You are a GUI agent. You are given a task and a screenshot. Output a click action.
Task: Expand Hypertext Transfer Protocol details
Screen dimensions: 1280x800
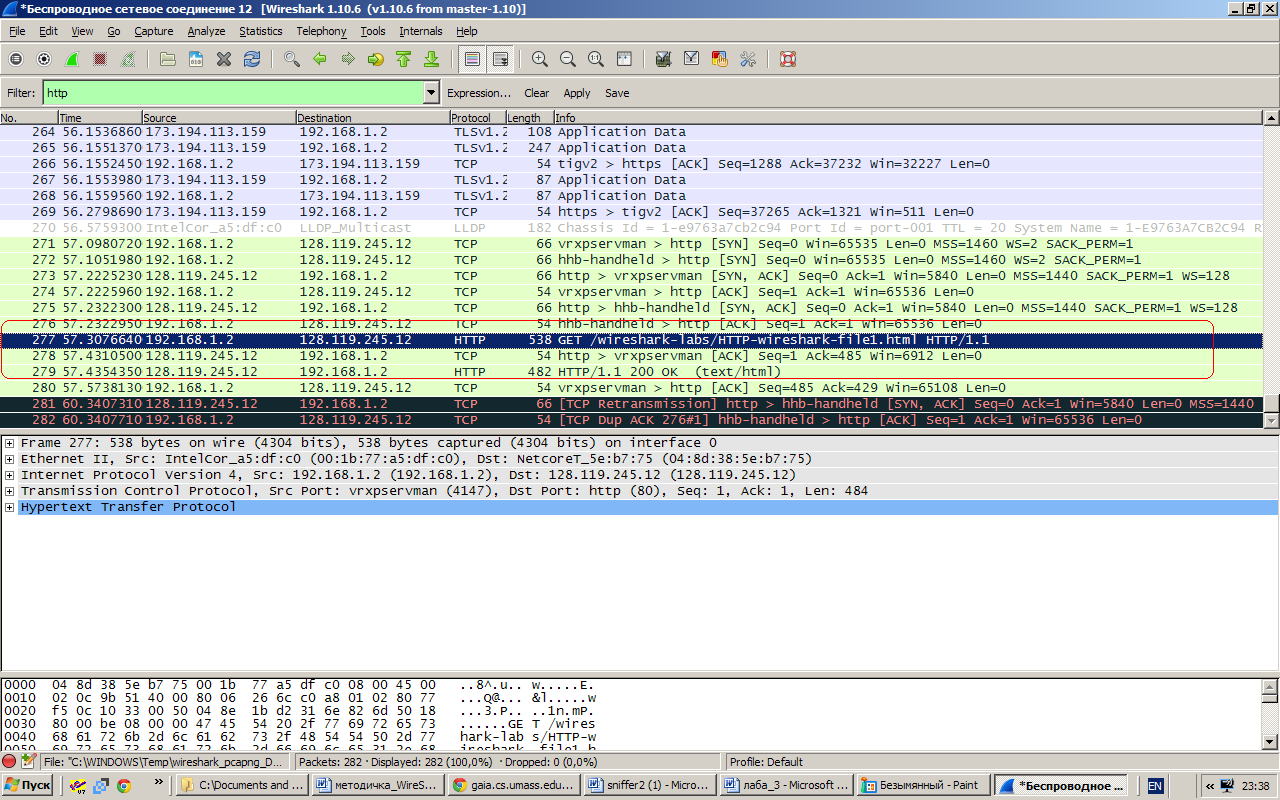[x=10, y=507]
